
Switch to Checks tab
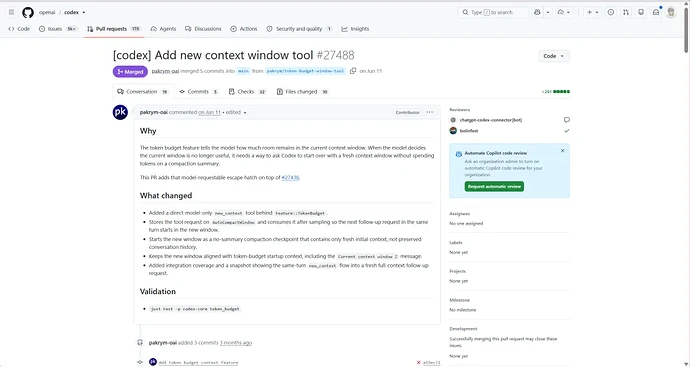(247, 92)
